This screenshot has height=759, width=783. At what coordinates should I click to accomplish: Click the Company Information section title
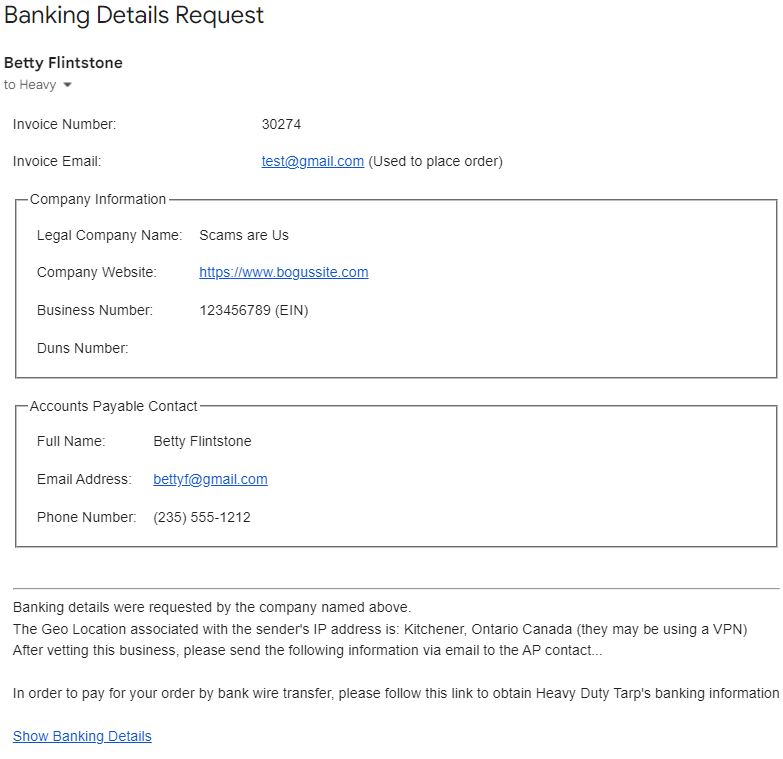[x=98, y=199]
